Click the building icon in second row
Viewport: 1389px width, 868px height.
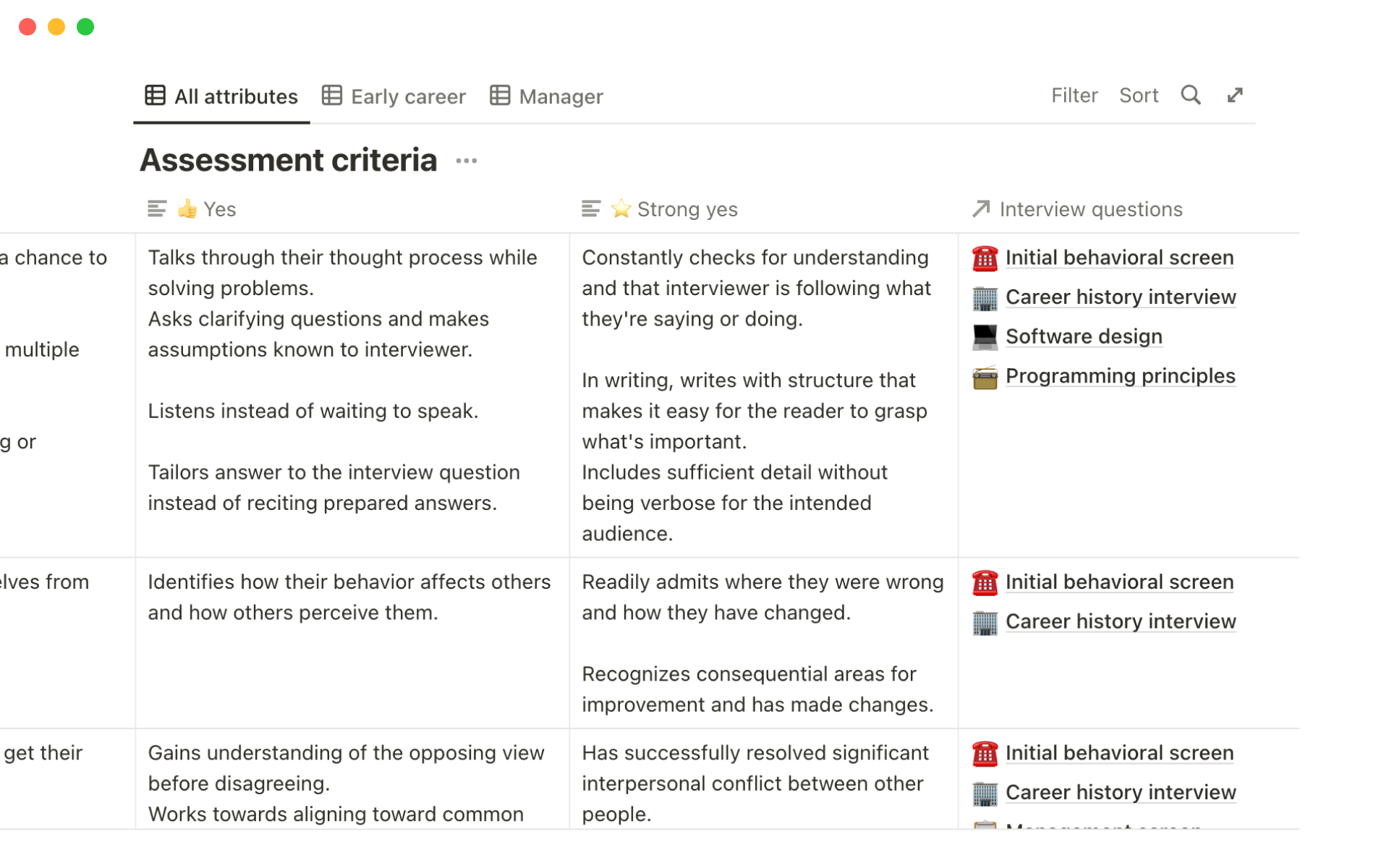(985, 622)
